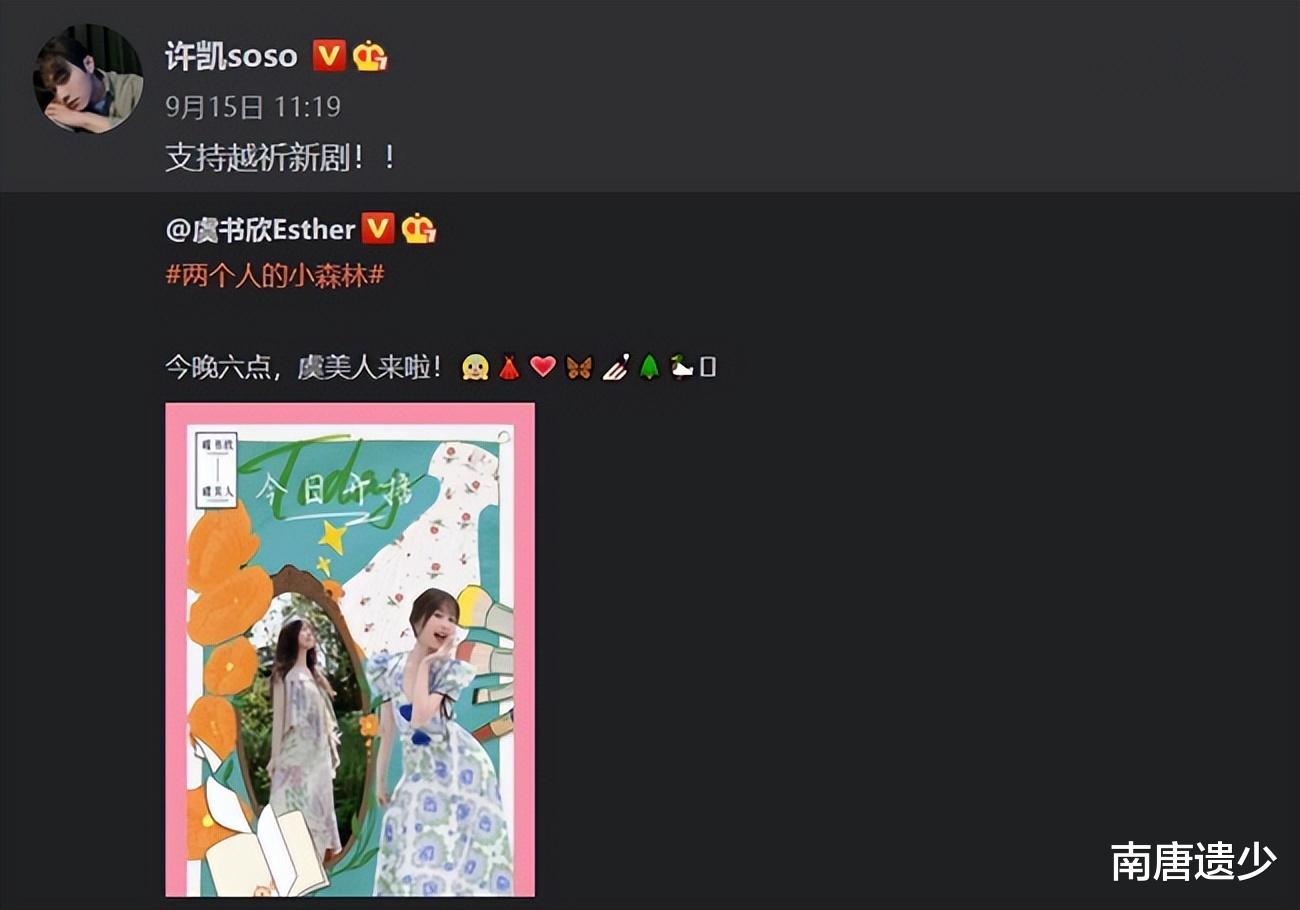Click the orange V badge beside 许凯soso

[329, 55]
